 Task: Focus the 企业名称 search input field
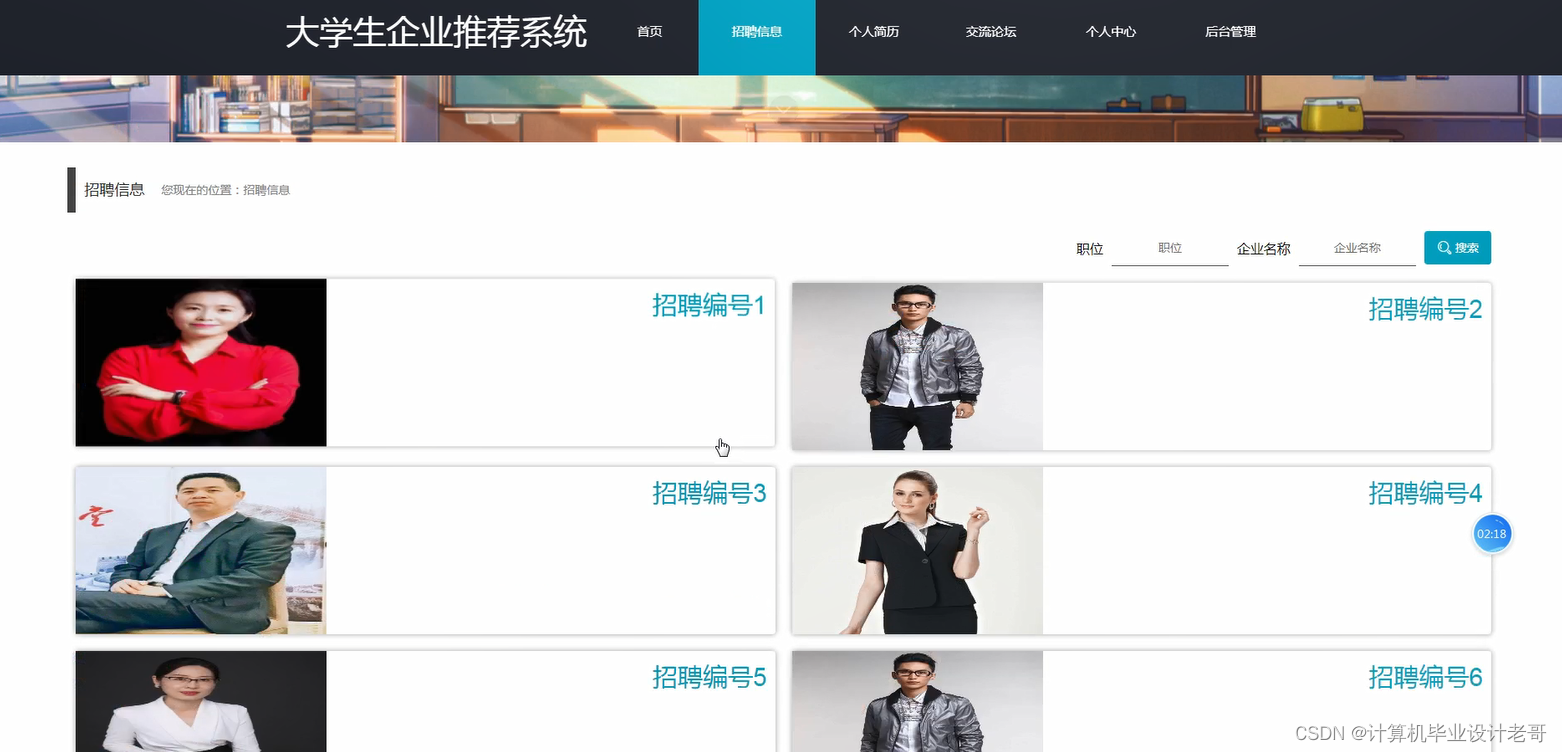[1357, 249]
